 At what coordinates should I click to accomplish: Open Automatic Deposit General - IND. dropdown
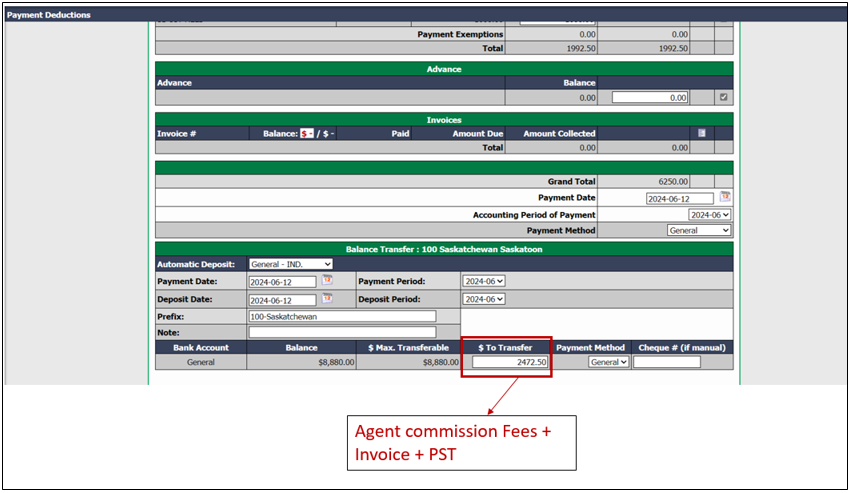[x=291, y=264]
